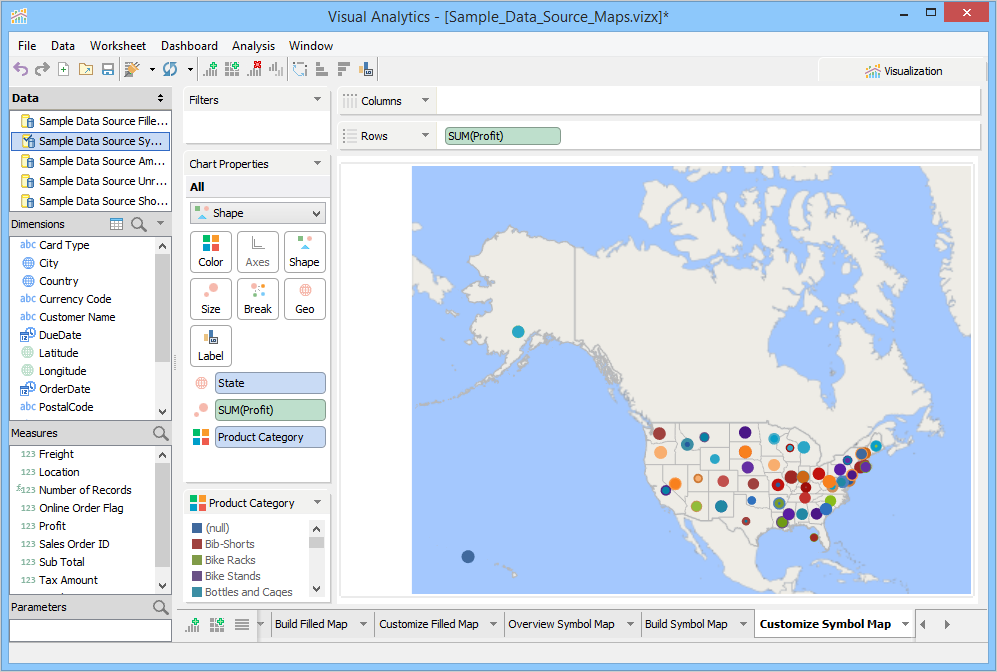997x672 pixels.
Task: Click the search icon in Dimensions header
Action: click(x=139, y=224)
